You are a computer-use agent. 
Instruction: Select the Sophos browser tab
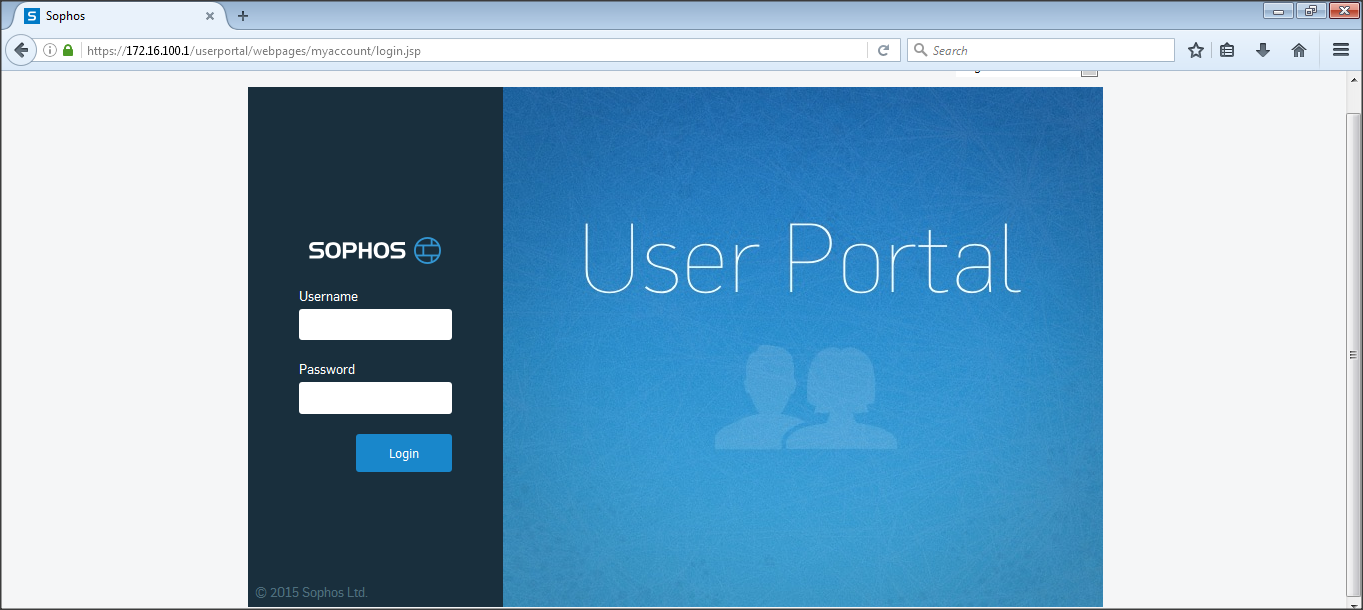(110, 16)
